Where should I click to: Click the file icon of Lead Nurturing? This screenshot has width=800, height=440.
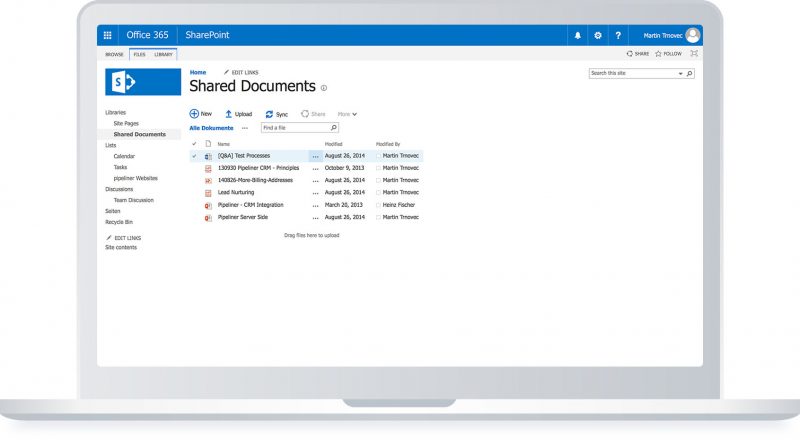click(x=208, y=193)
